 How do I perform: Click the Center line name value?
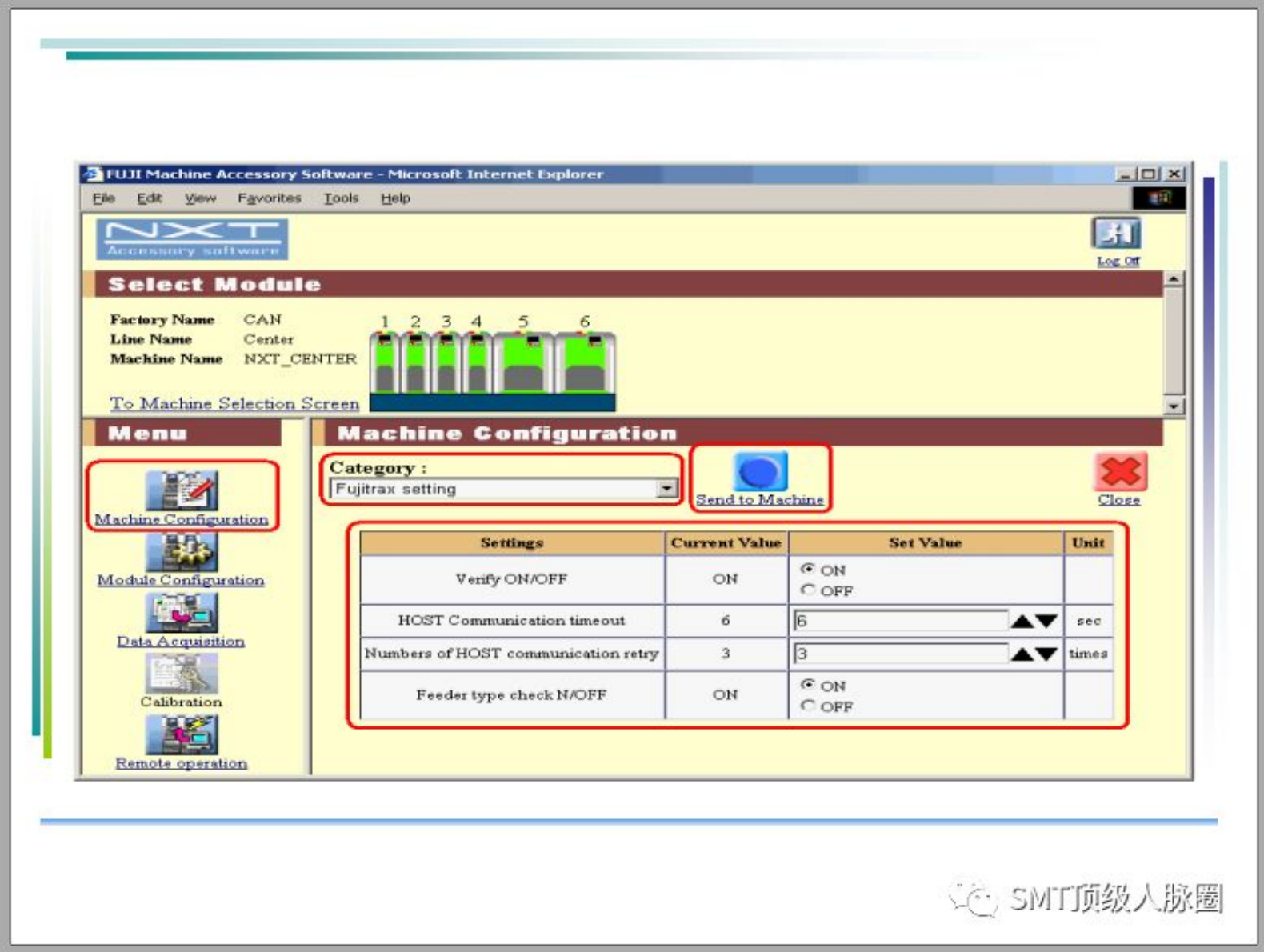pos(269,339)
